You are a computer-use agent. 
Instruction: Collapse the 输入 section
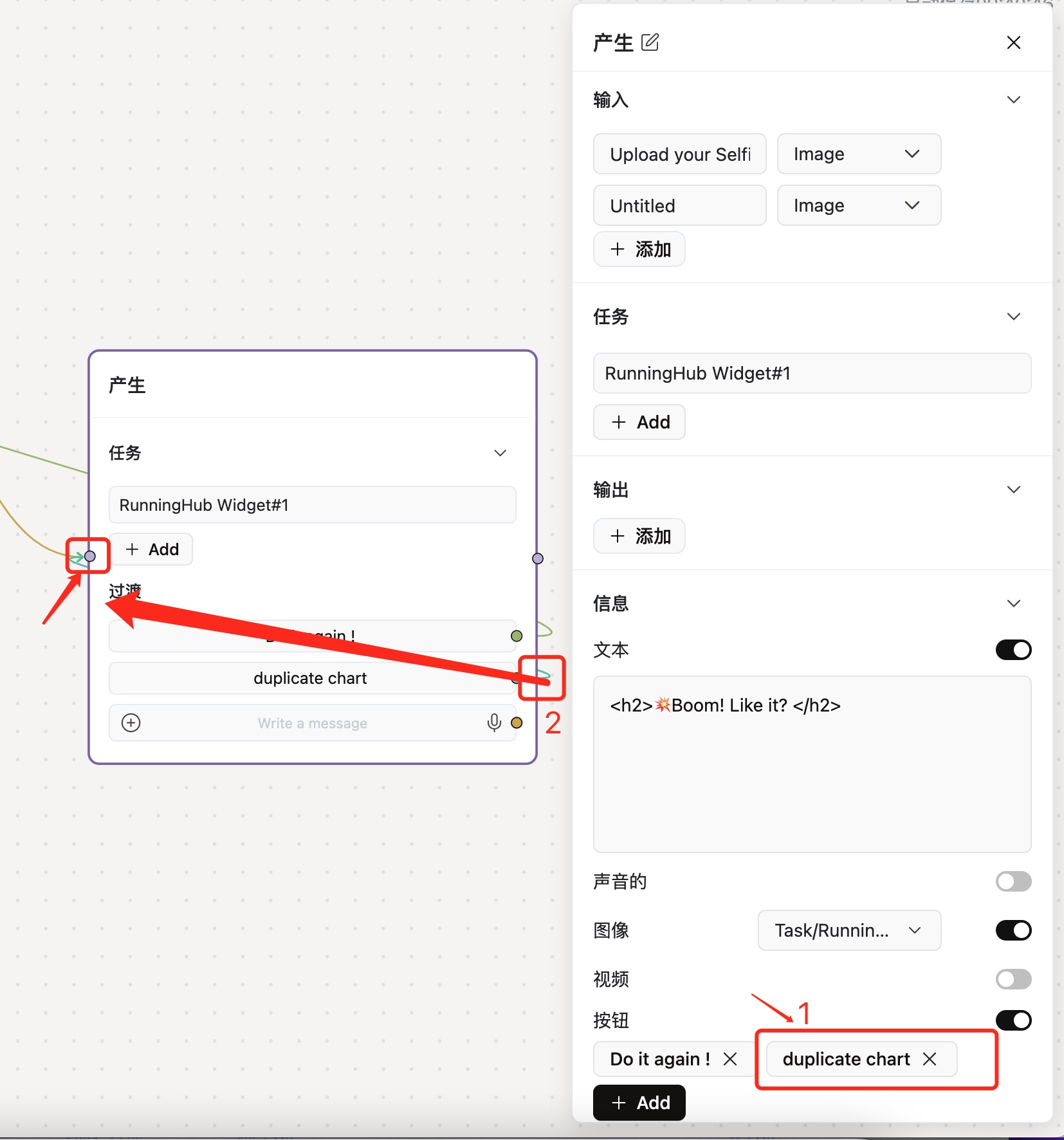pyautogui.click(x=1014, y=100)
